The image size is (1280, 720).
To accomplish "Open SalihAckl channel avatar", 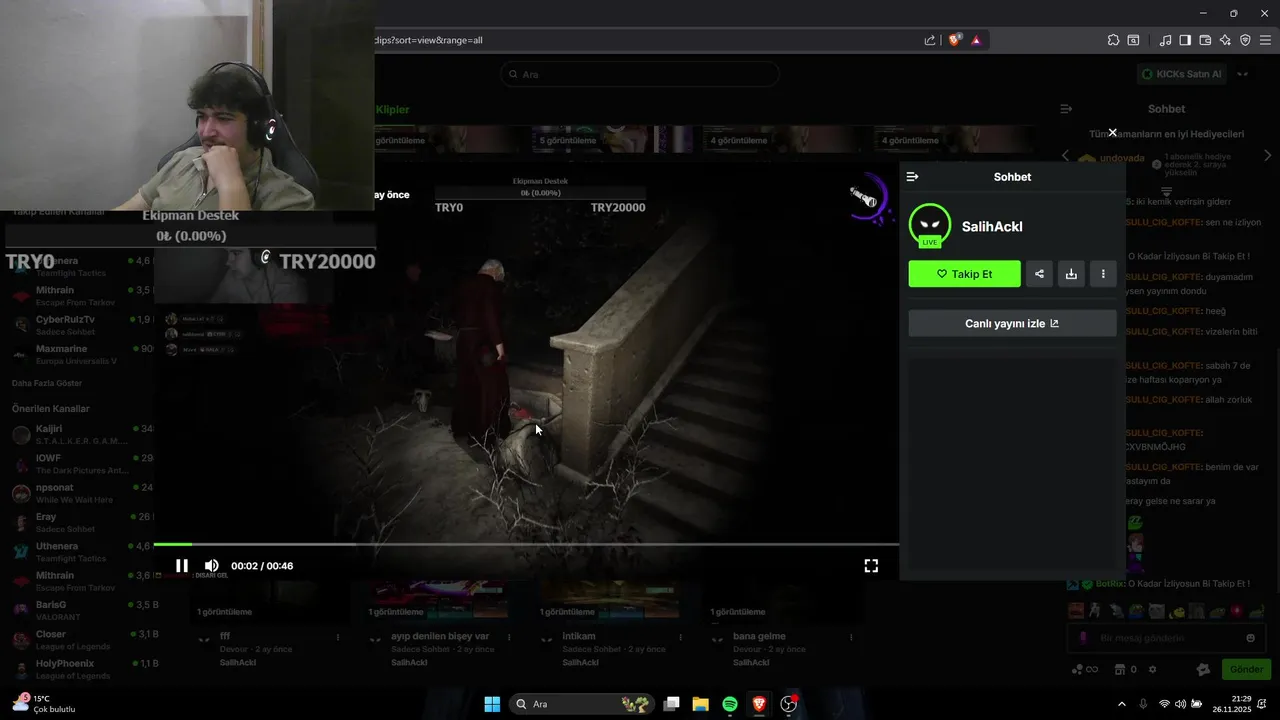I will 930,226.
